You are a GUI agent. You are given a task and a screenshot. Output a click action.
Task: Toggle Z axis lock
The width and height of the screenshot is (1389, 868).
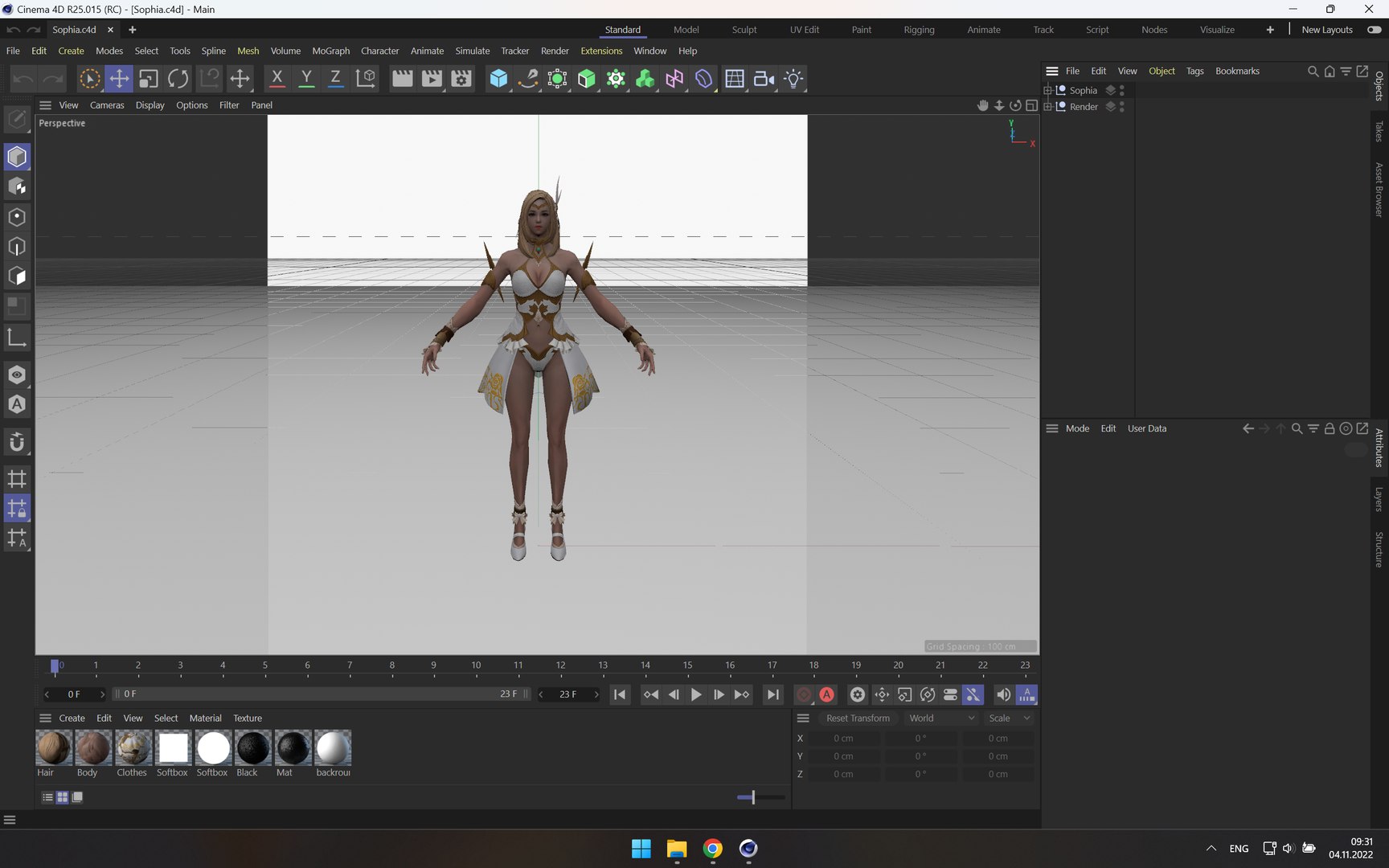point(335,79)
